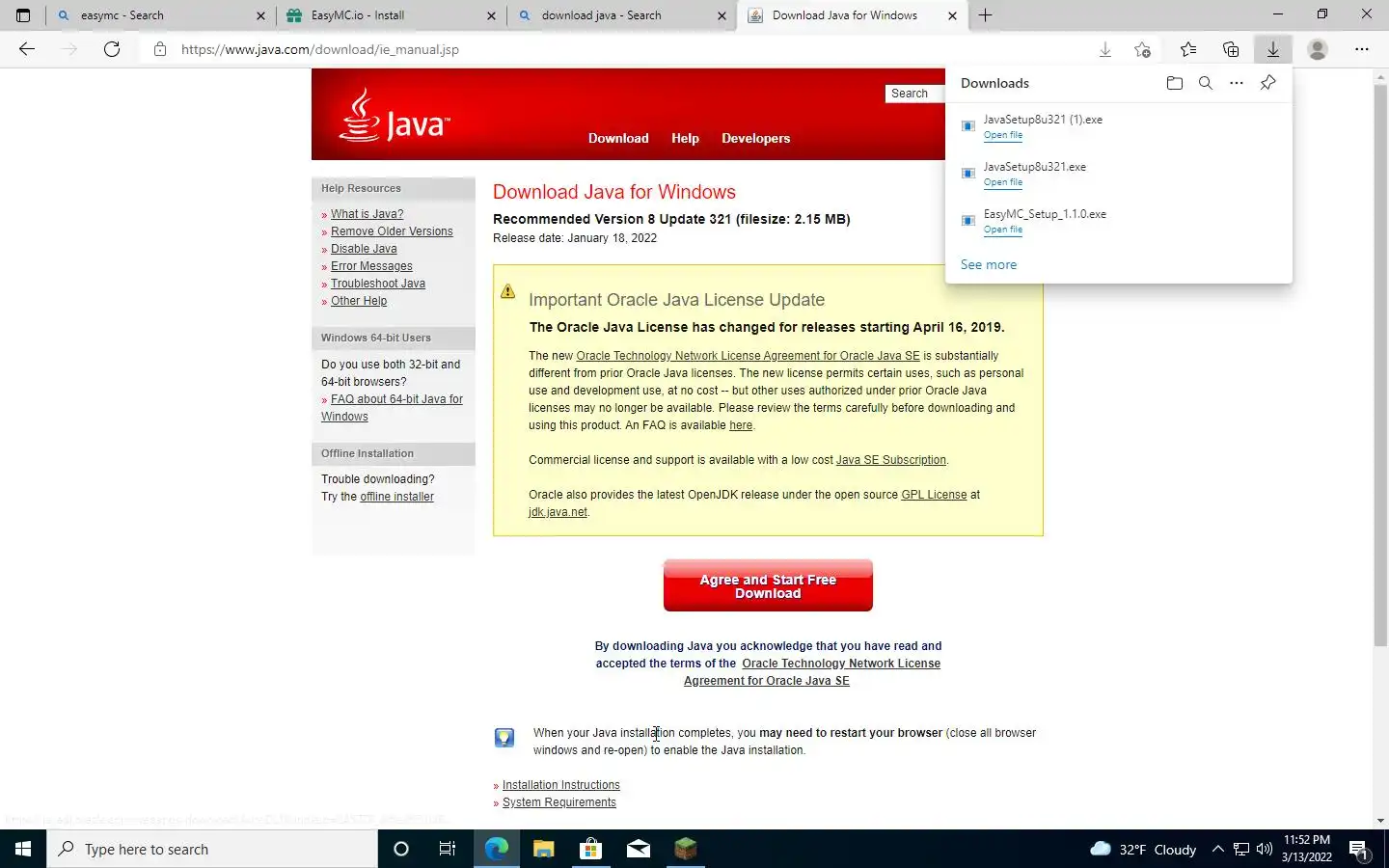Open the System Requirements link
The image size is (1389, 868).
pyautogui.click(x=559, y=802)
